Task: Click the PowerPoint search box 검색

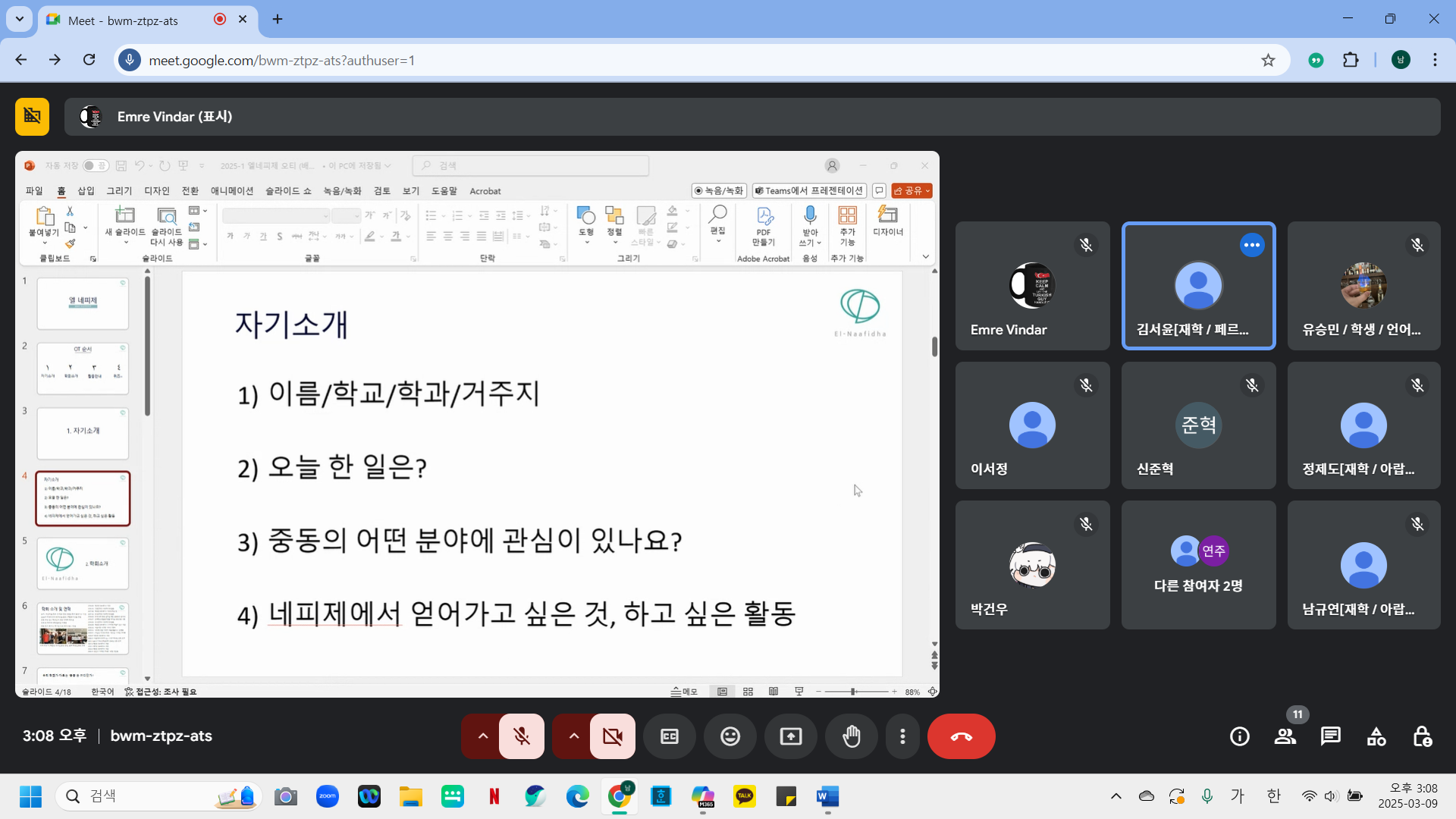Action: point(531,165)
